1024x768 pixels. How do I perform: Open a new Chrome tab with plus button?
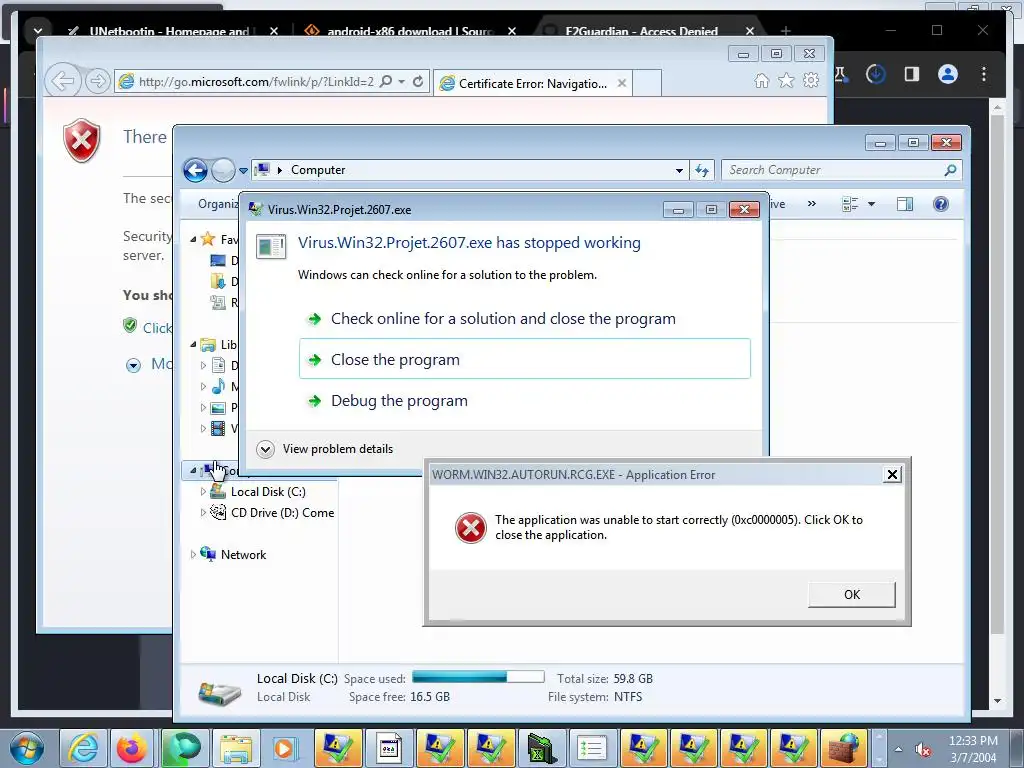click(x=786, y=31)
